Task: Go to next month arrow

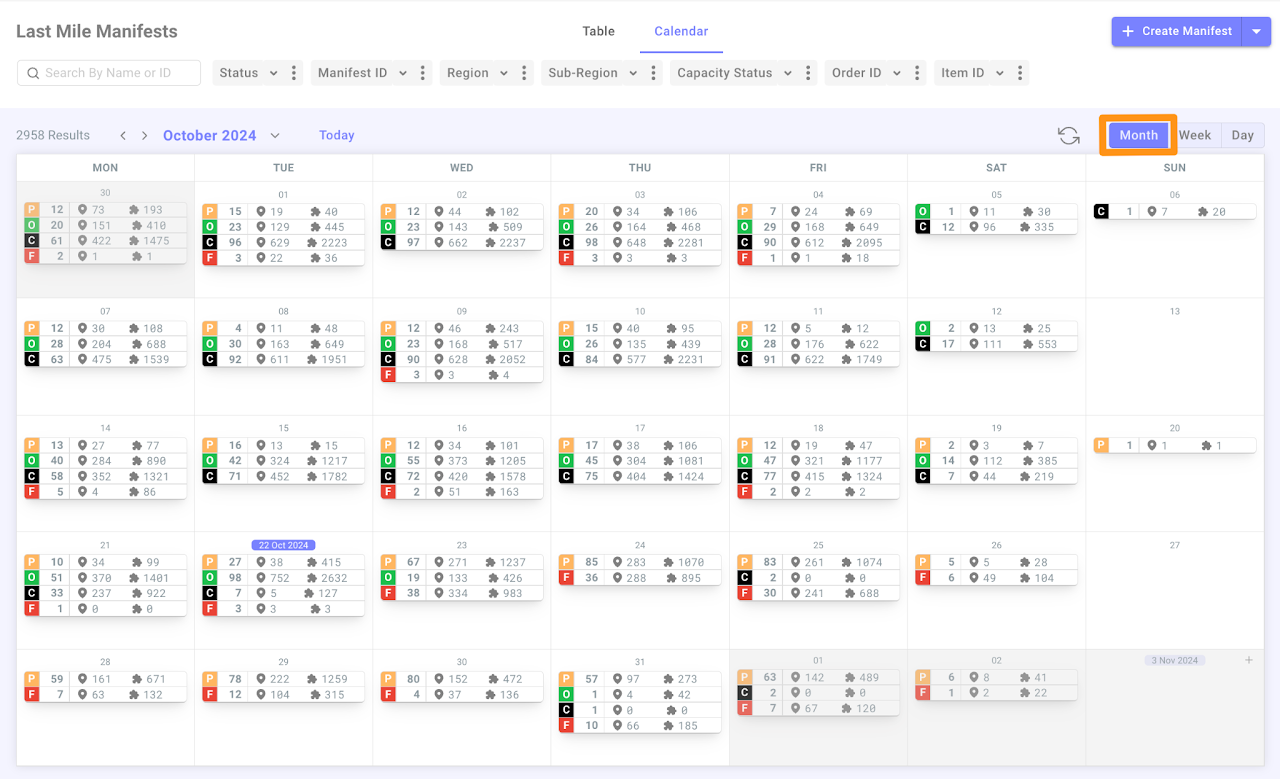Action: tap(145, 135)
